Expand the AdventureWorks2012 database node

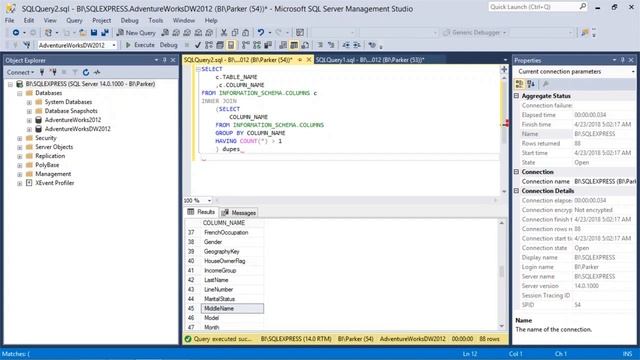(29, 120)
